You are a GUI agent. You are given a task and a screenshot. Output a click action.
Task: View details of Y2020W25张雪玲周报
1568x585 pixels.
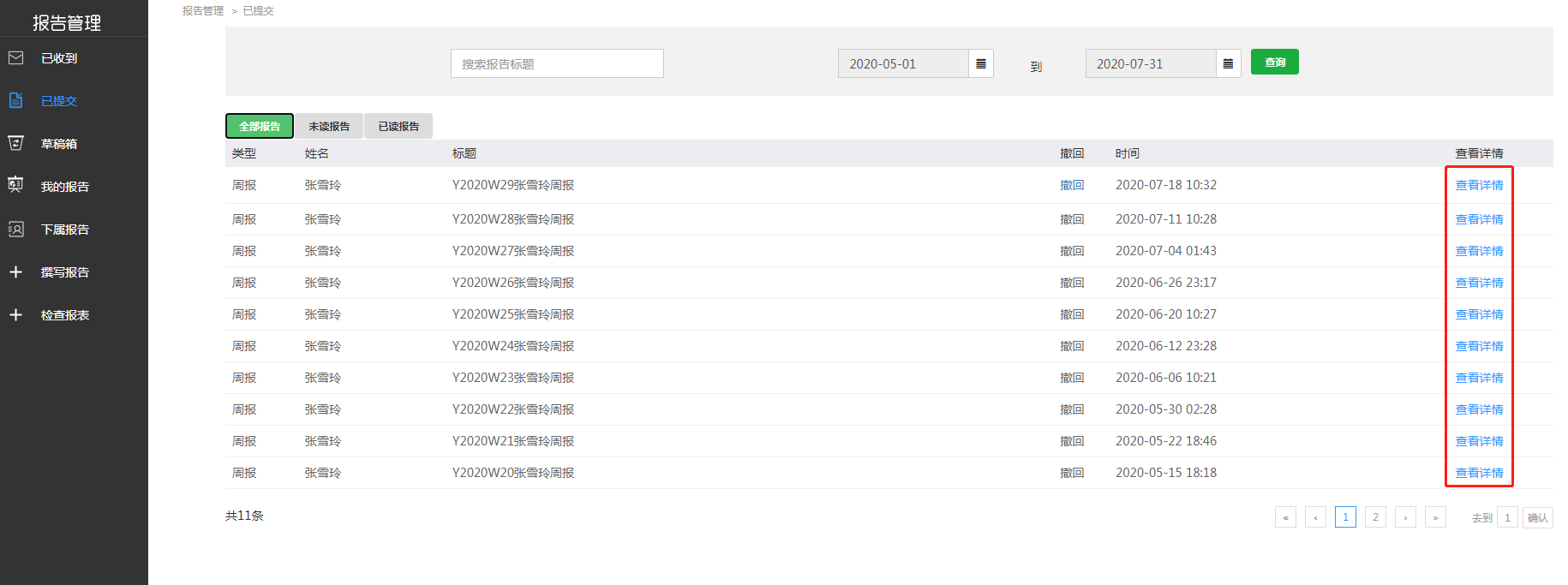(1479, 314)
